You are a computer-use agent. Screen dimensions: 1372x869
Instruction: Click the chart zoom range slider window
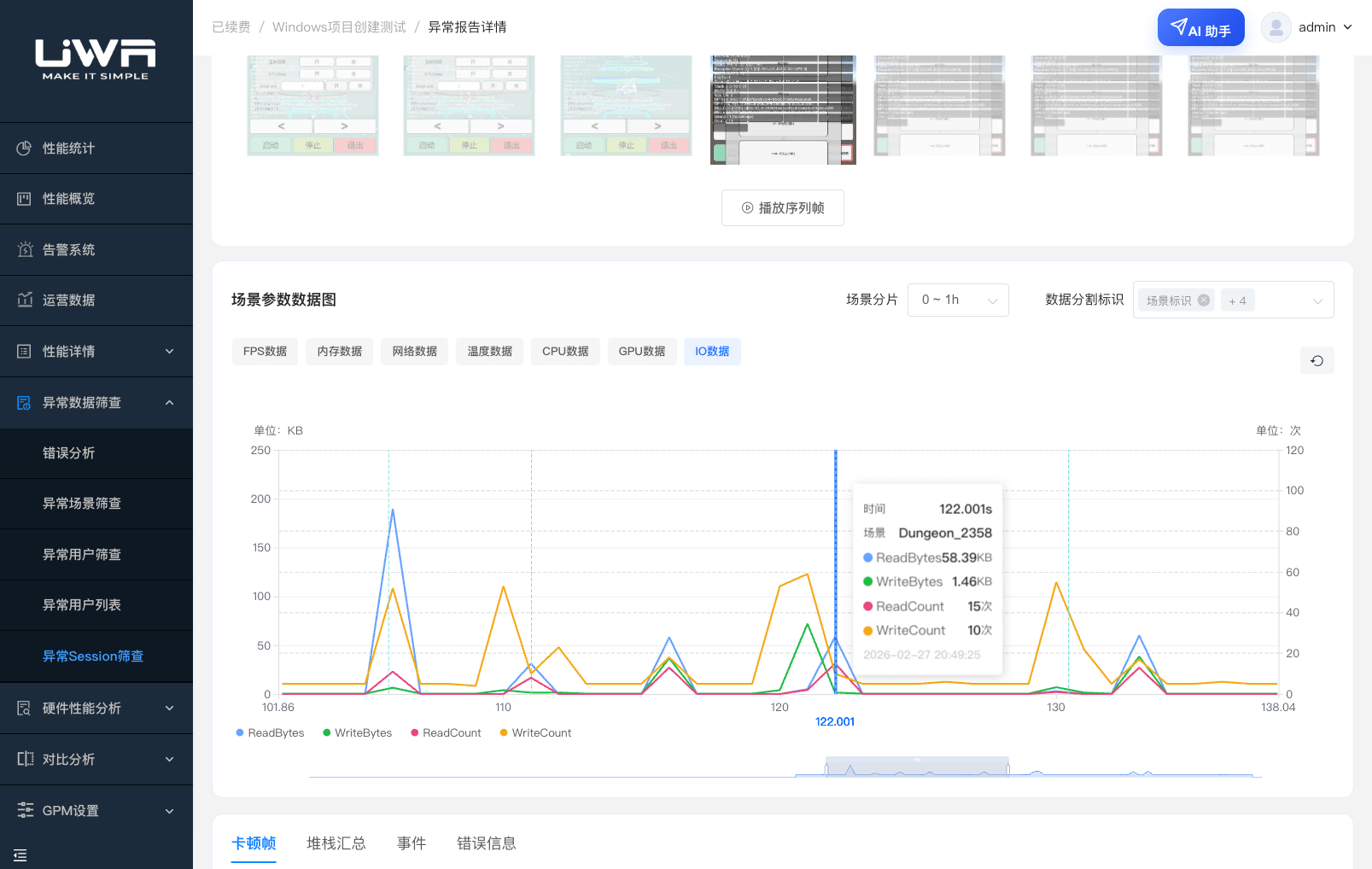click(x=917, y=766)
